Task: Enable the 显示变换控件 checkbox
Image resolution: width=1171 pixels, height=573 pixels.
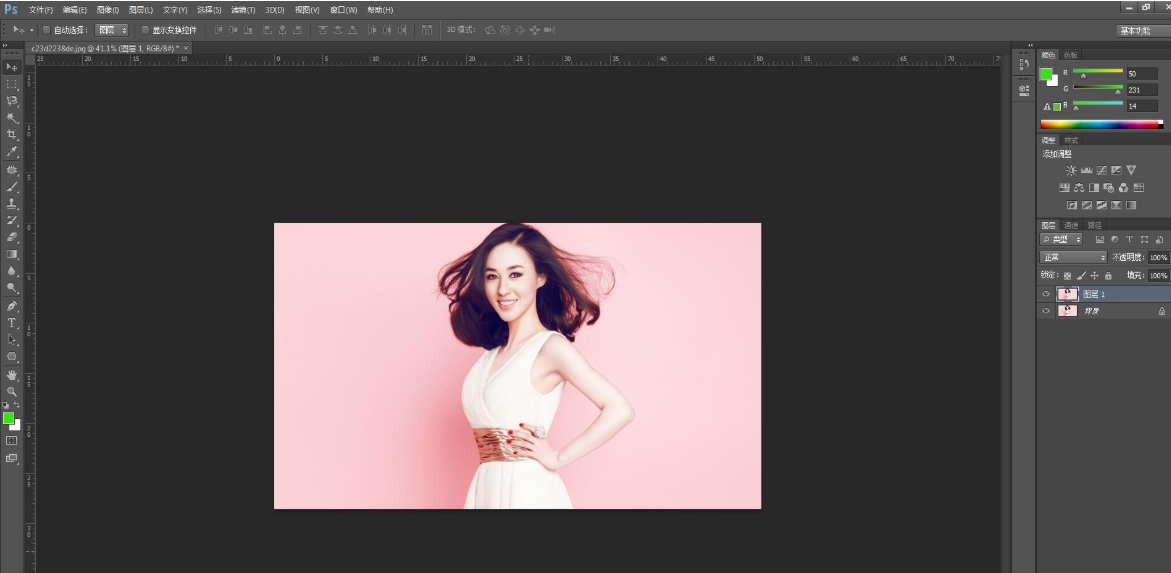Action: coord(145,30)
